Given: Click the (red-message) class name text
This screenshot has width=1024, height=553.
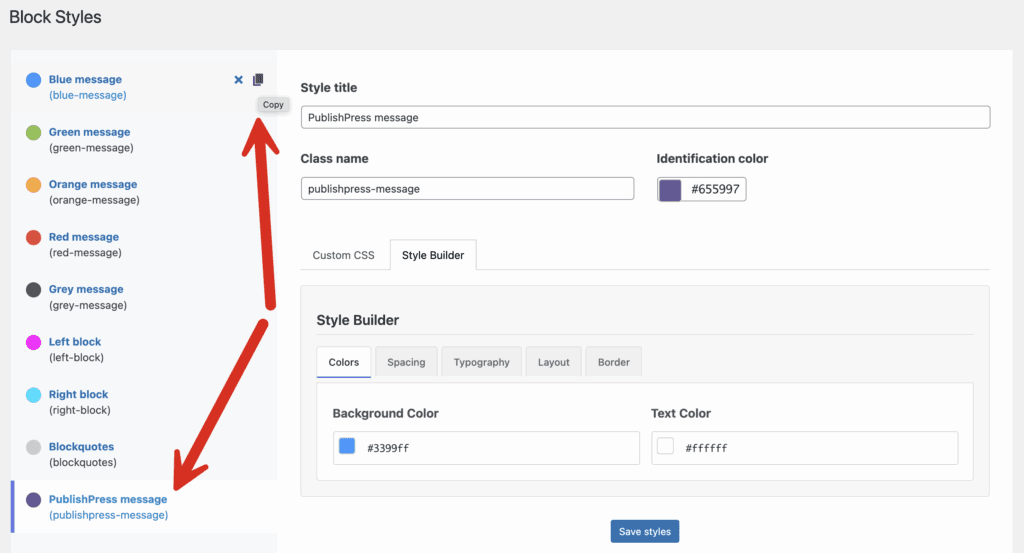Looking at the screenshot, I should [85, 253].
